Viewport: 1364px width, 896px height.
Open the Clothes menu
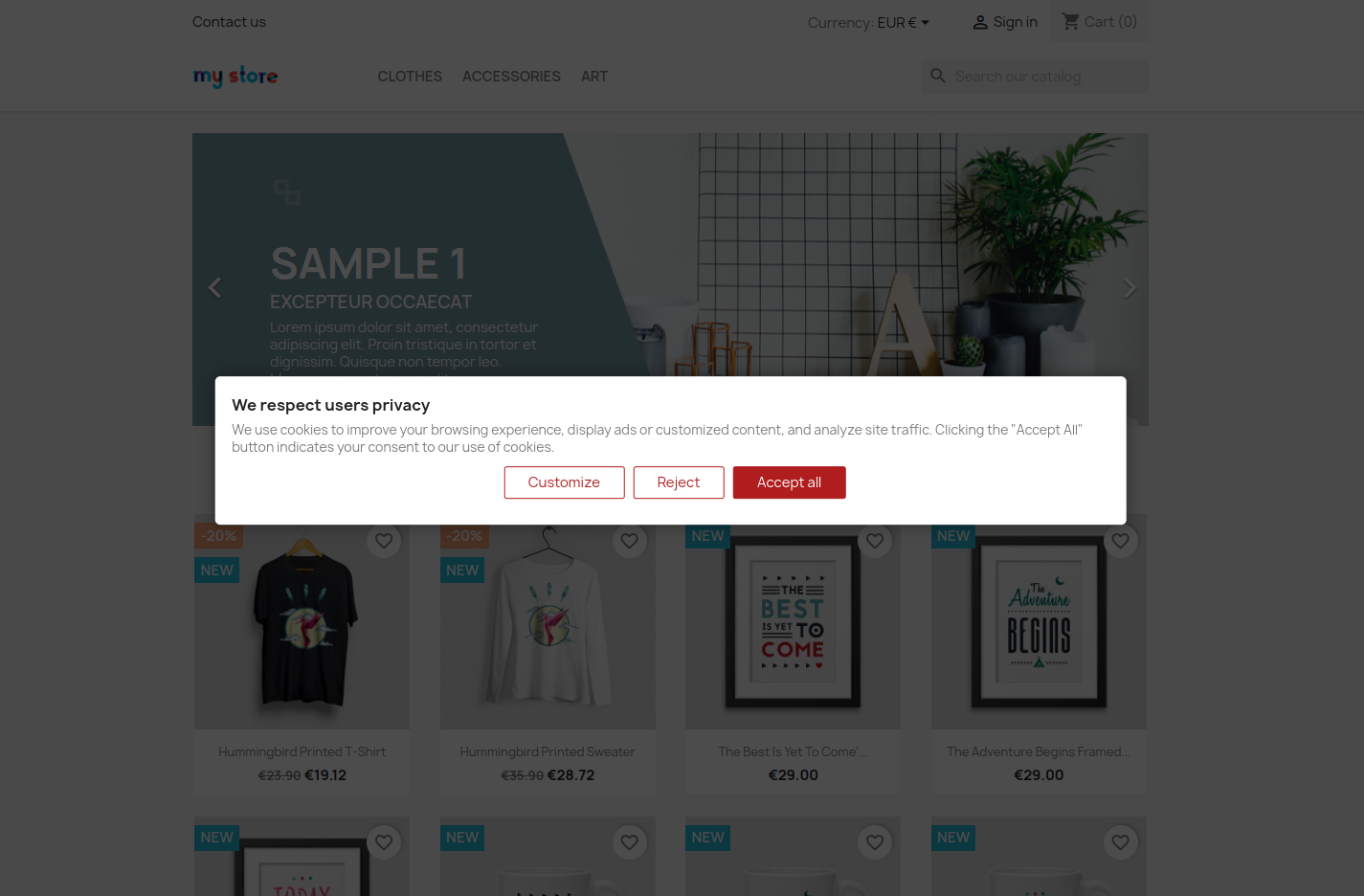click(x=410, y=77)
